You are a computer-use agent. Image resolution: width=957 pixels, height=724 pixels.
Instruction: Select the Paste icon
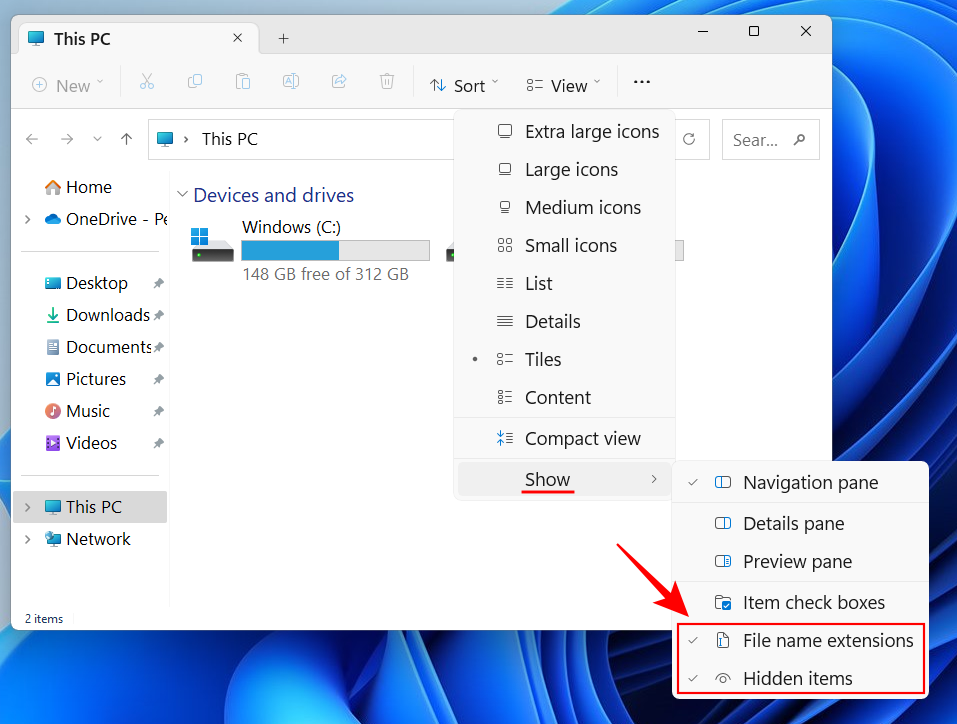pyautogui.click(x=243, y=85)
